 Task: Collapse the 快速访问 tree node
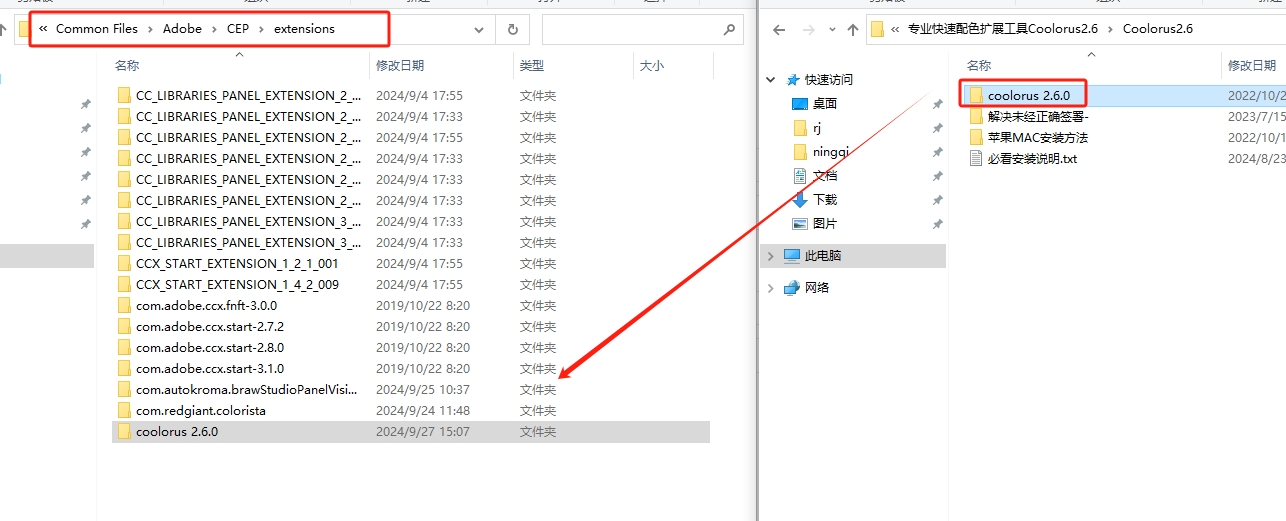click(x=770, y=79)
